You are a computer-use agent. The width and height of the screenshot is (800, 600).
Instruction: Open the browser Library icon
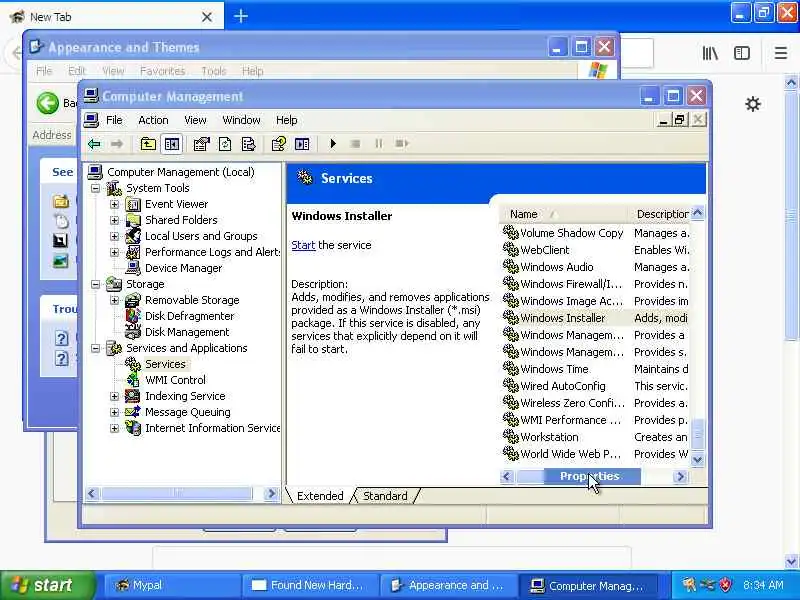coord(710,53)
